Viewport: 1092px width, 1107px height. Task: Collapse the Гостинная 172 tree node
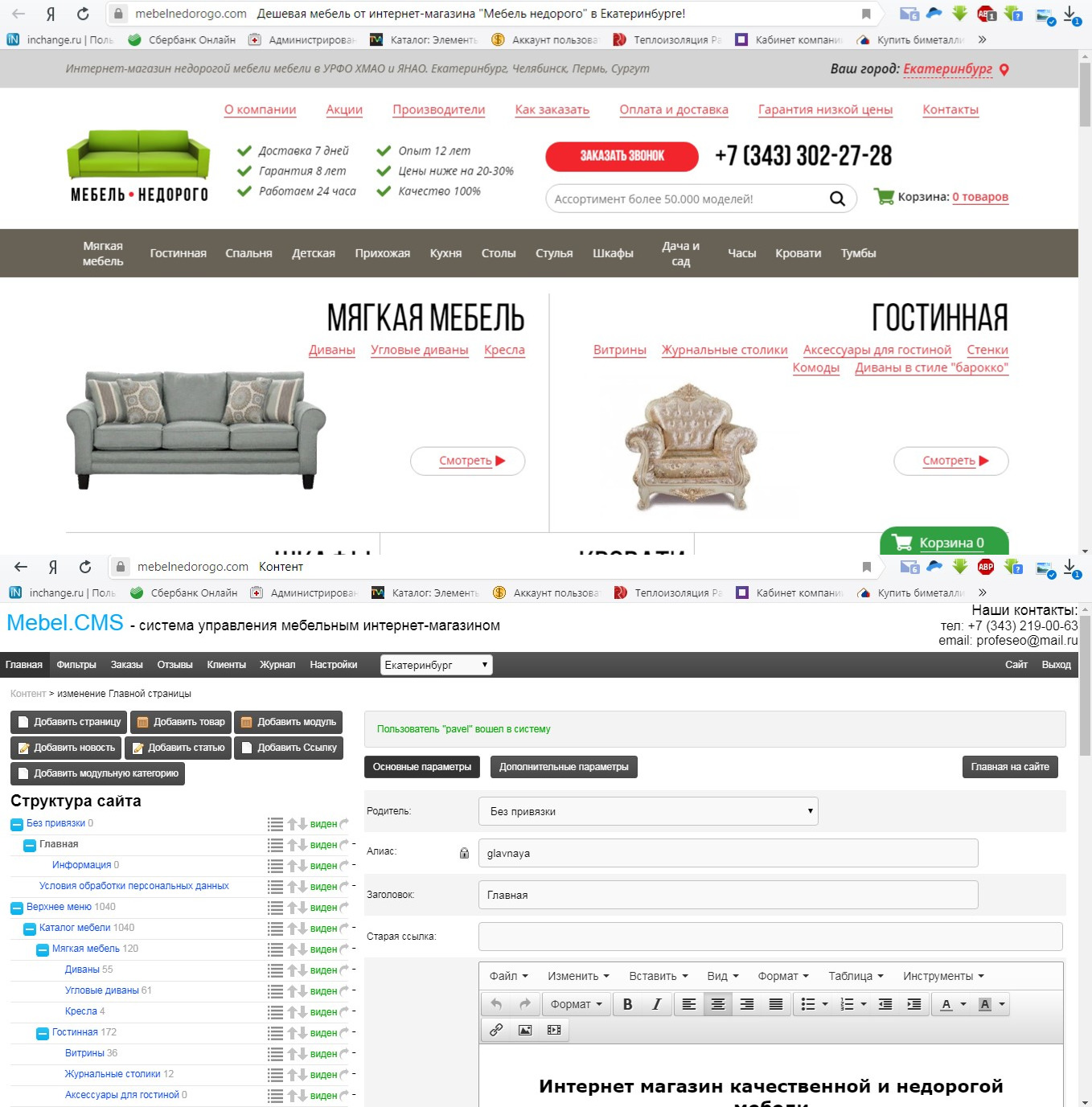click(43, 1033)
